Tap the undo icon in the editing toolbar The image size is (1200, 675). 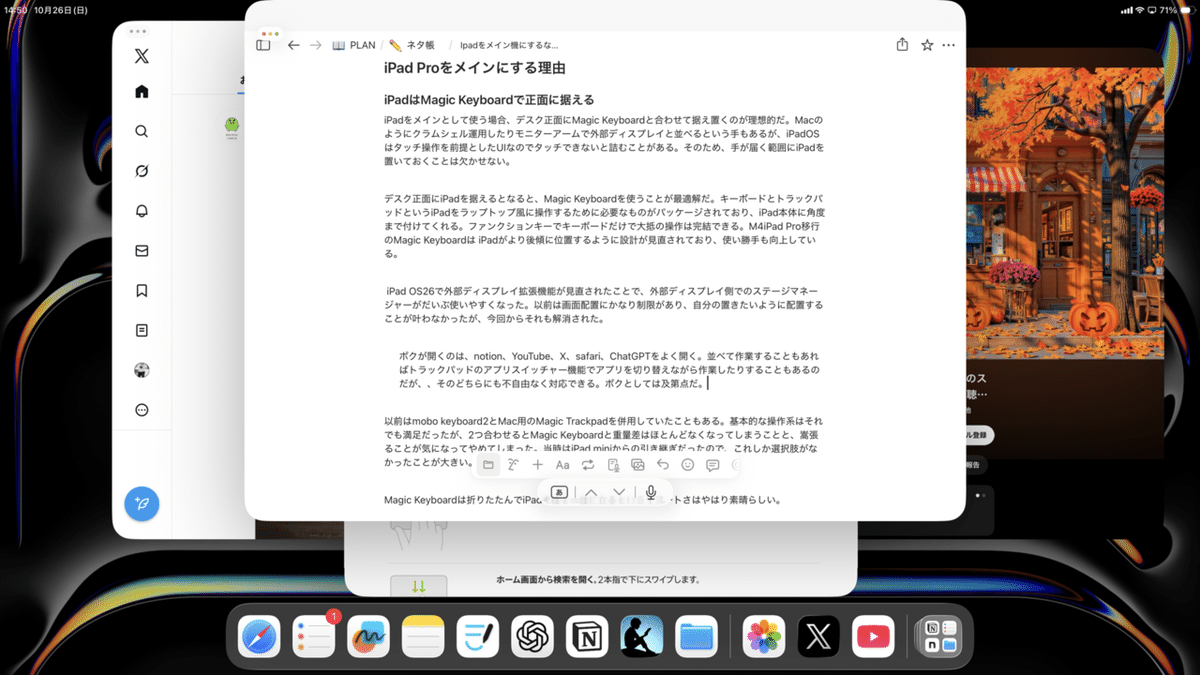(663, 465)
